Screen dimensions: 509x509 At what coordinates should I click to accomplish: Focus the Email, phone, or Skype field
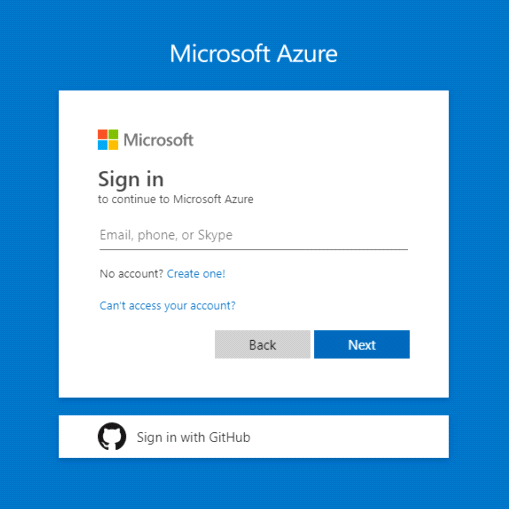coord(254,235)
